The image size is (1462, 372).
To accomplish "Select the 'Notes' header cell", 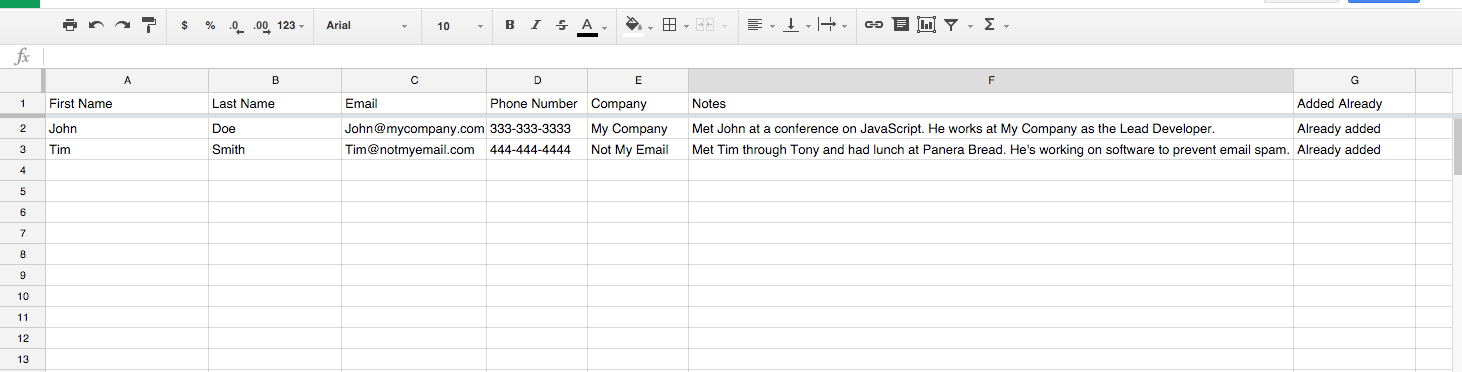I will [x=991, y=103].
